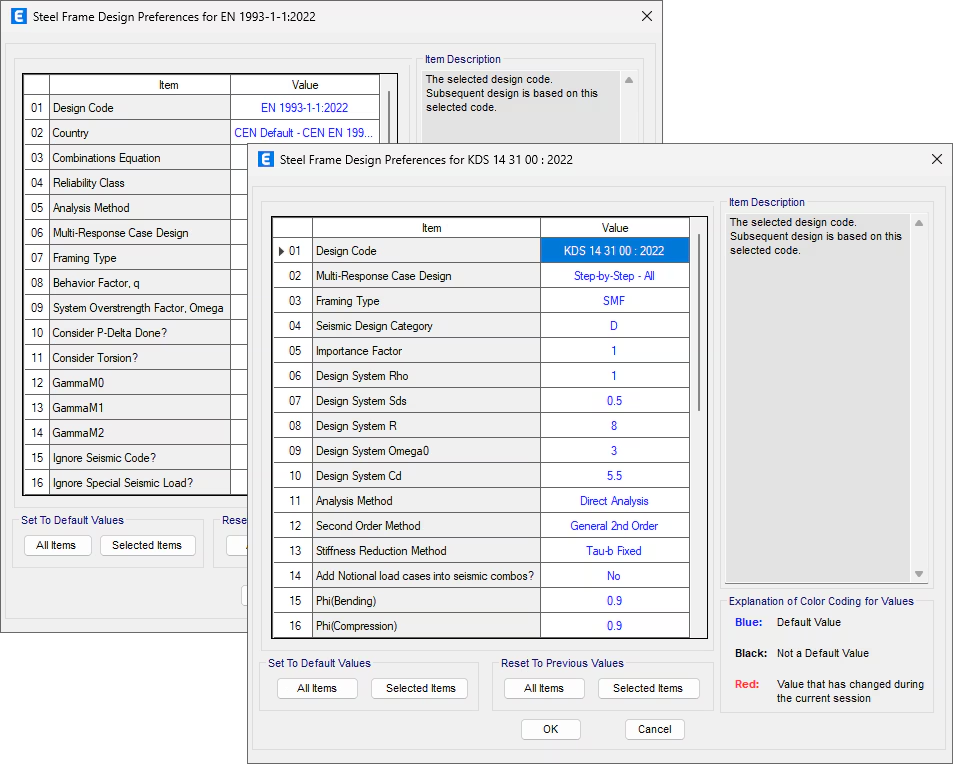The image size is (953, 764).
Task: Click the scroll-up arrow in KDS Item Description
Action: 919,223
